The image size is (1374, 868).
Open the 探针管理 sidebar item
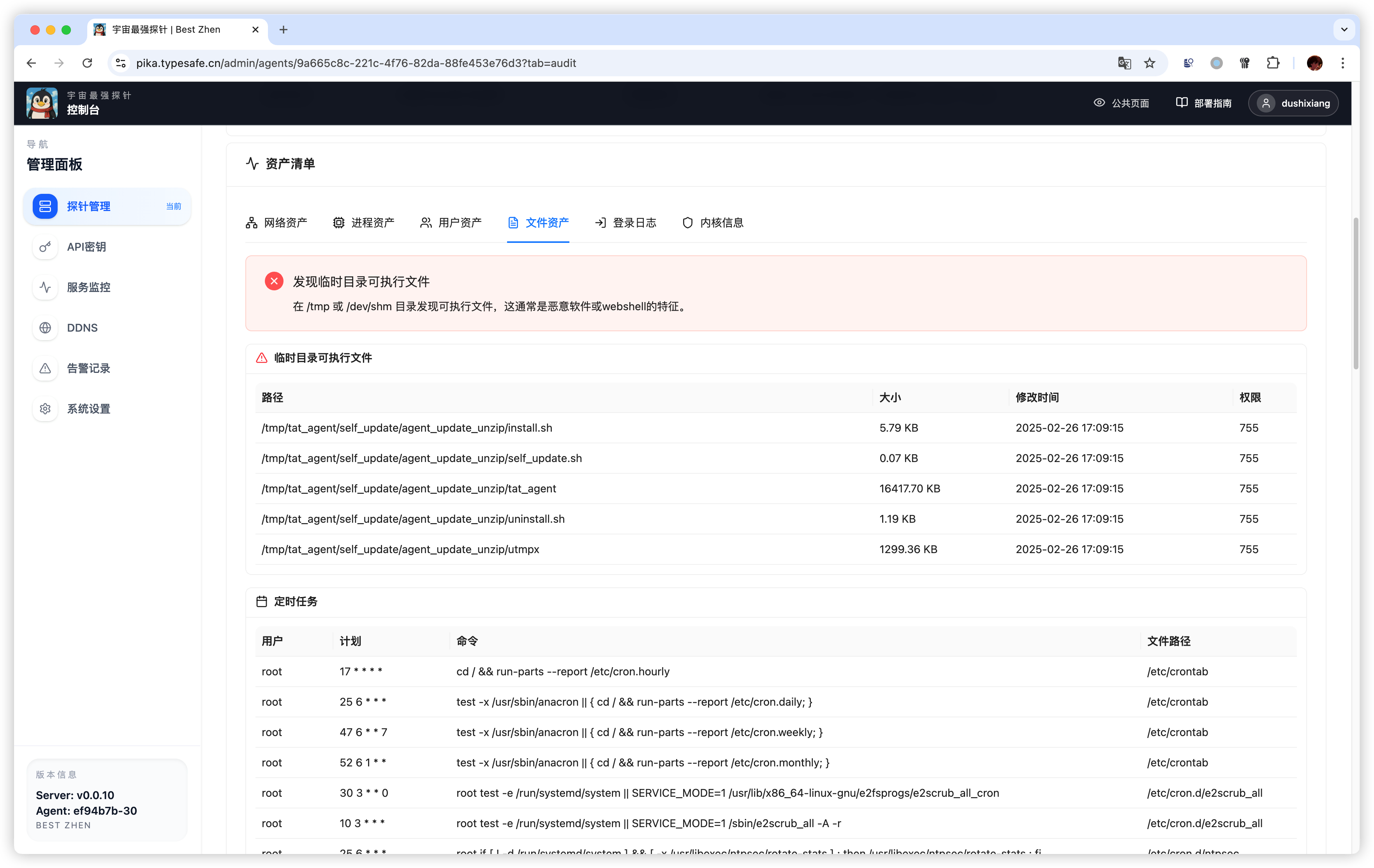pos(107,206)
